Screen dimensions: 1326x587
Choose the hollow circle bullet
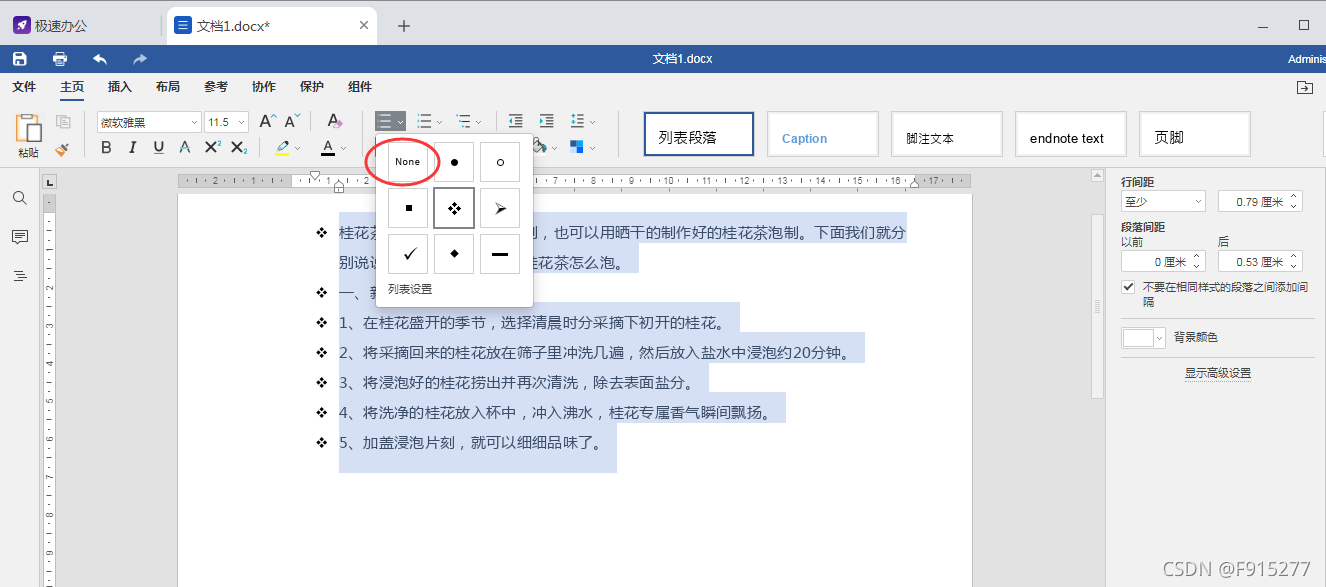pyautogui.click(x=500, y=162)
